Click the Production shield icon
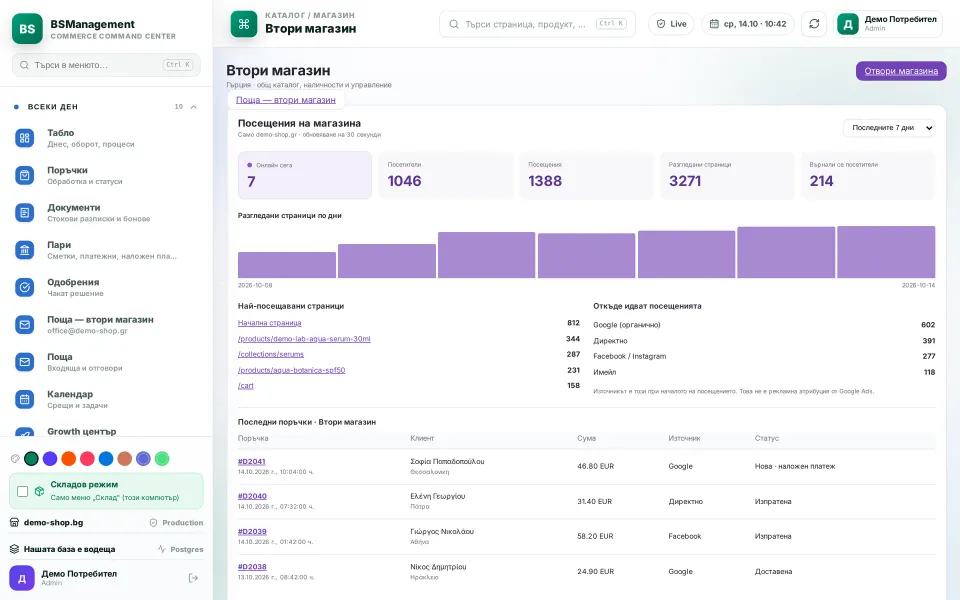This screenshot has width=960, height=600. click(154, 523)
